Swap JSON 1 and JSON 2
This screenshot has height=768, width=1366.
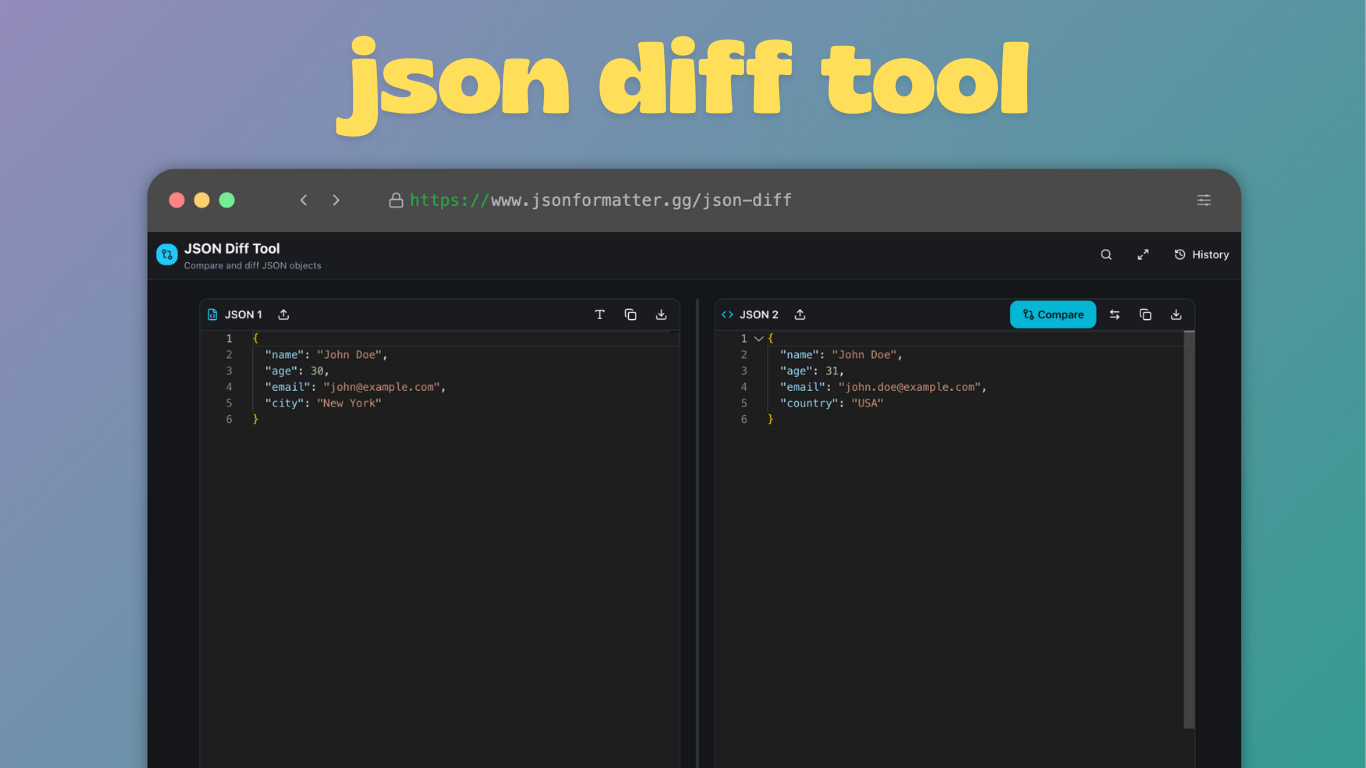[1115, 315]
